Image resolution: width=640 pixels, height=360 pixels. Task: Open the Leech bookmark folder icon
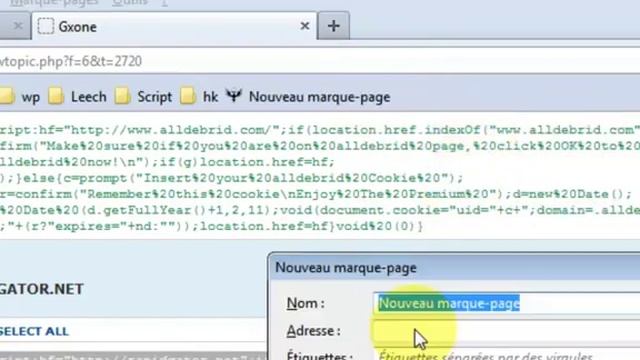pos(56,96)
